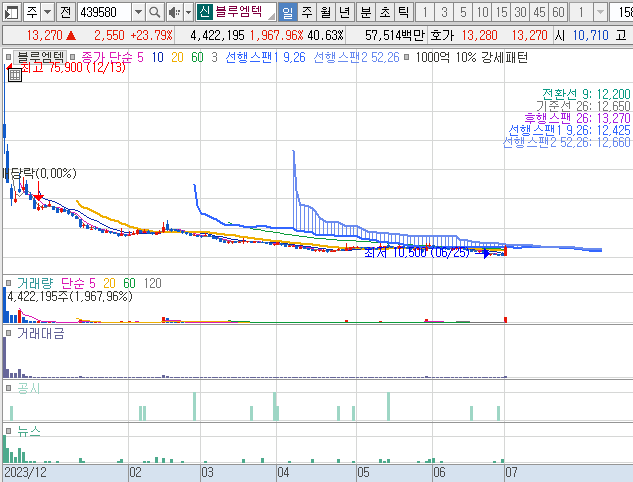The width and height of the screenshot is (633, 482).
Task: Click the 전 button beside the stock code
Action: pyautogui.click(x=65, y=13)
